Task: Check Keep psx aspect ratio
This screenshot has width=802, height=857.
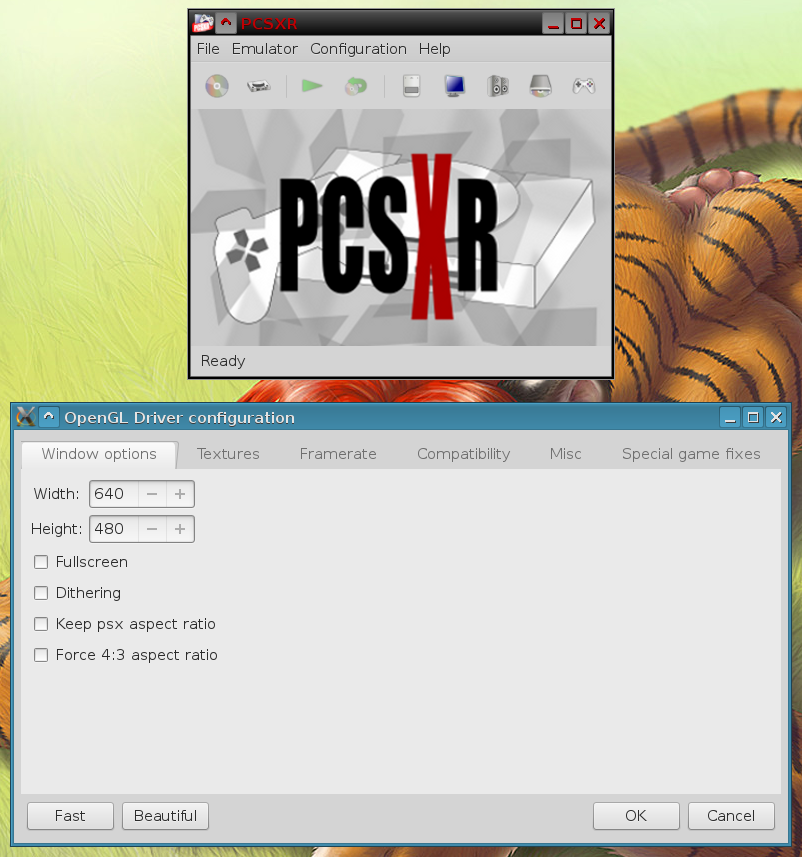Action: [41, 624]
